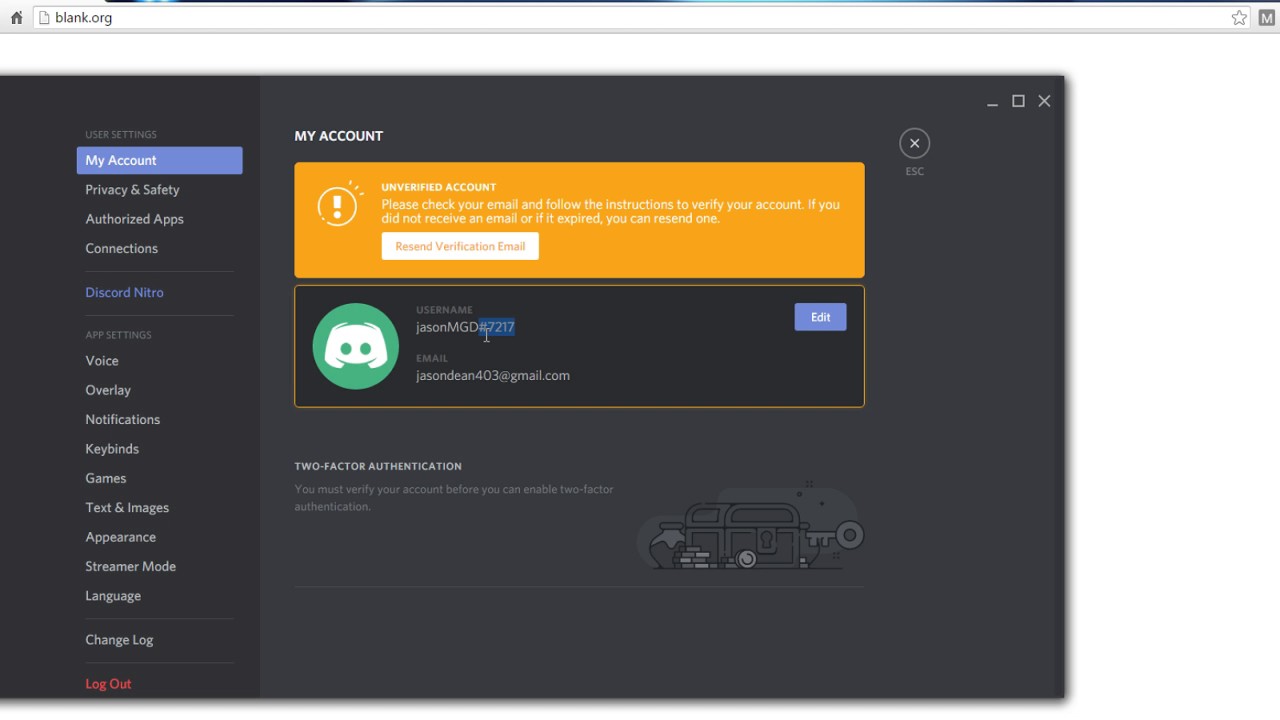Image resolution: width=1280 pixels, height=720 pixels.
Task: Click the green Discord avatar image
Action: coord(355,346)
